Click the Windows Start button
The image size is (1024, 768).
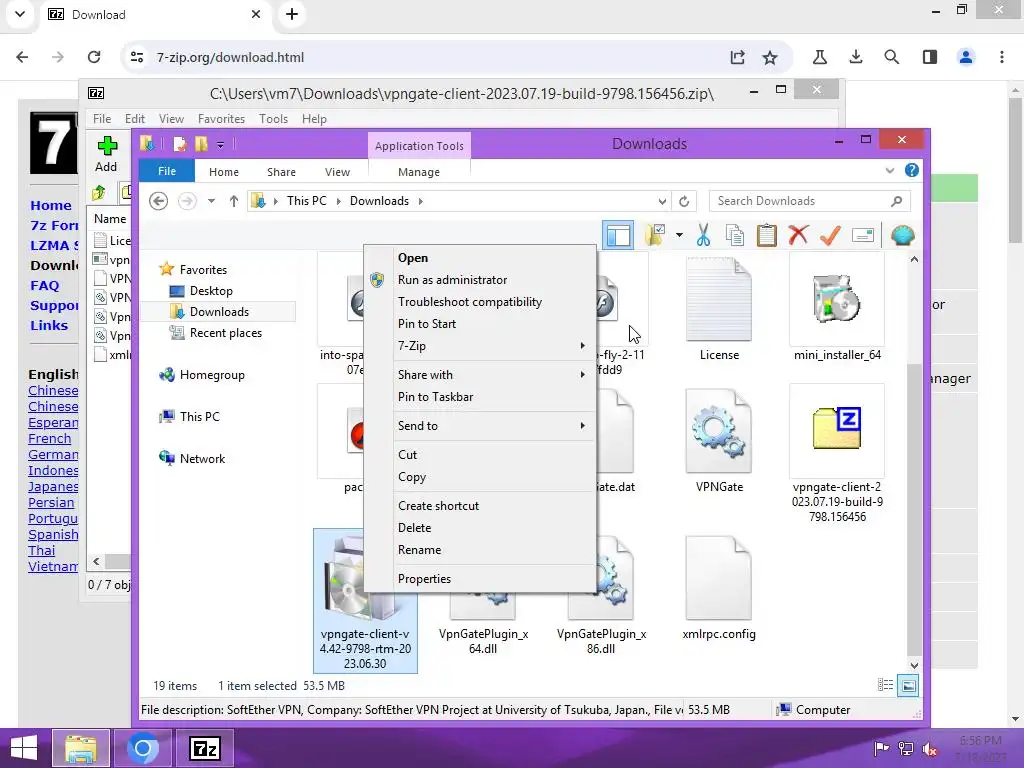coord(24,748)
